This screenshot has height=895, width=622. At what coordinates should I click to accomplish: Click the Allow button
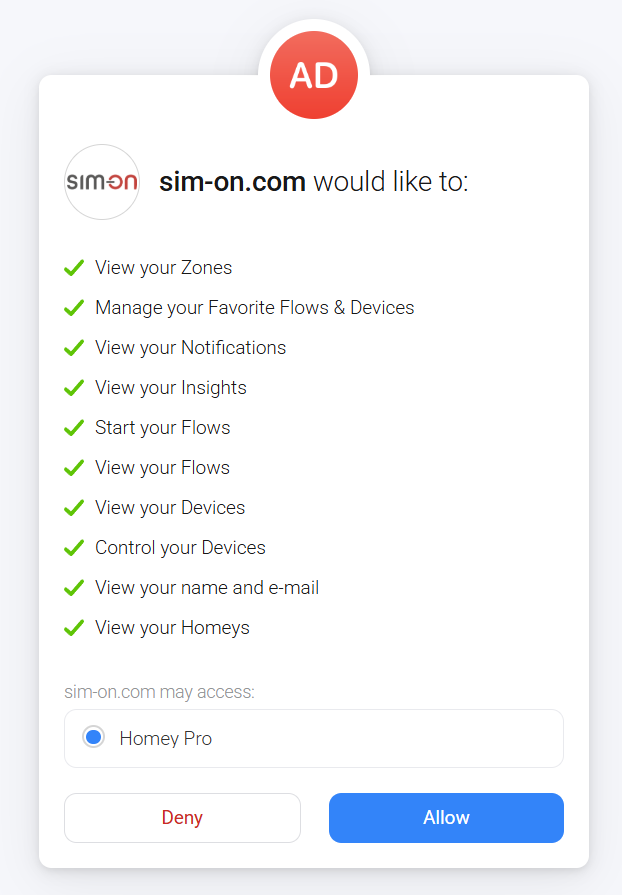pos(446,817)
